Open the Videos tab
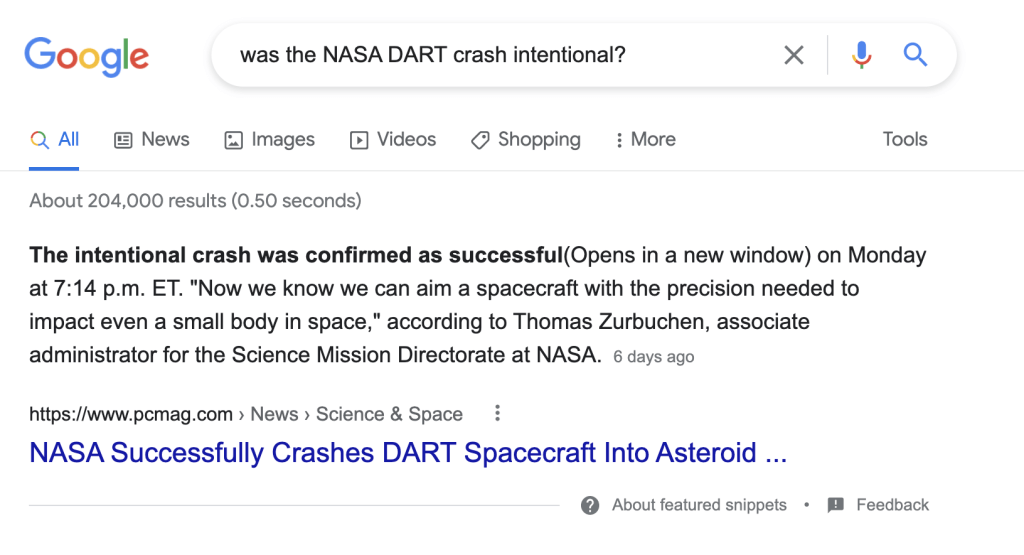 [x=392, y=140]
